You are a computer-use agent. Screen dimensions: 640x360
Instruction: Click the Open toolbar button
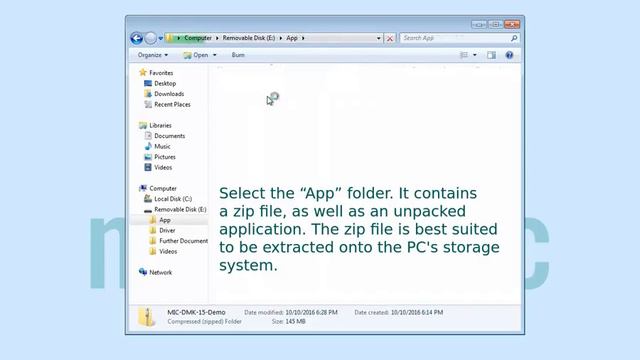(196, 55)
